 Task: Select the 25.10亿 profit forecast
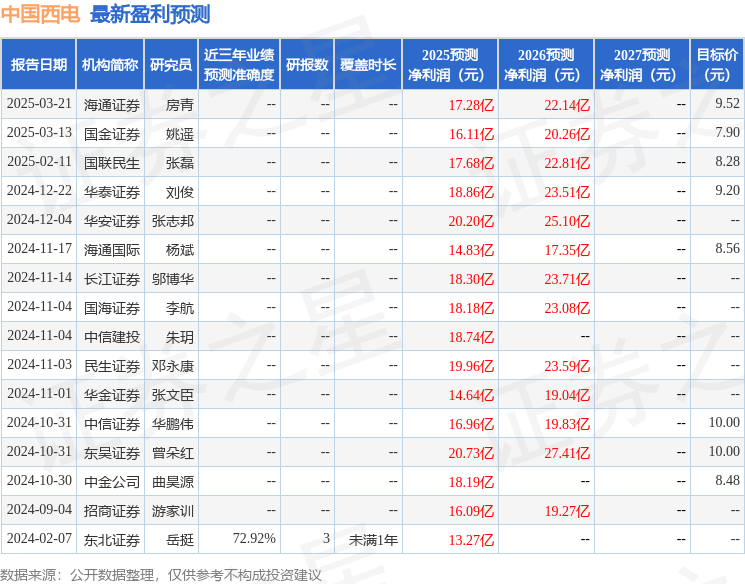(x=567, y=221)
